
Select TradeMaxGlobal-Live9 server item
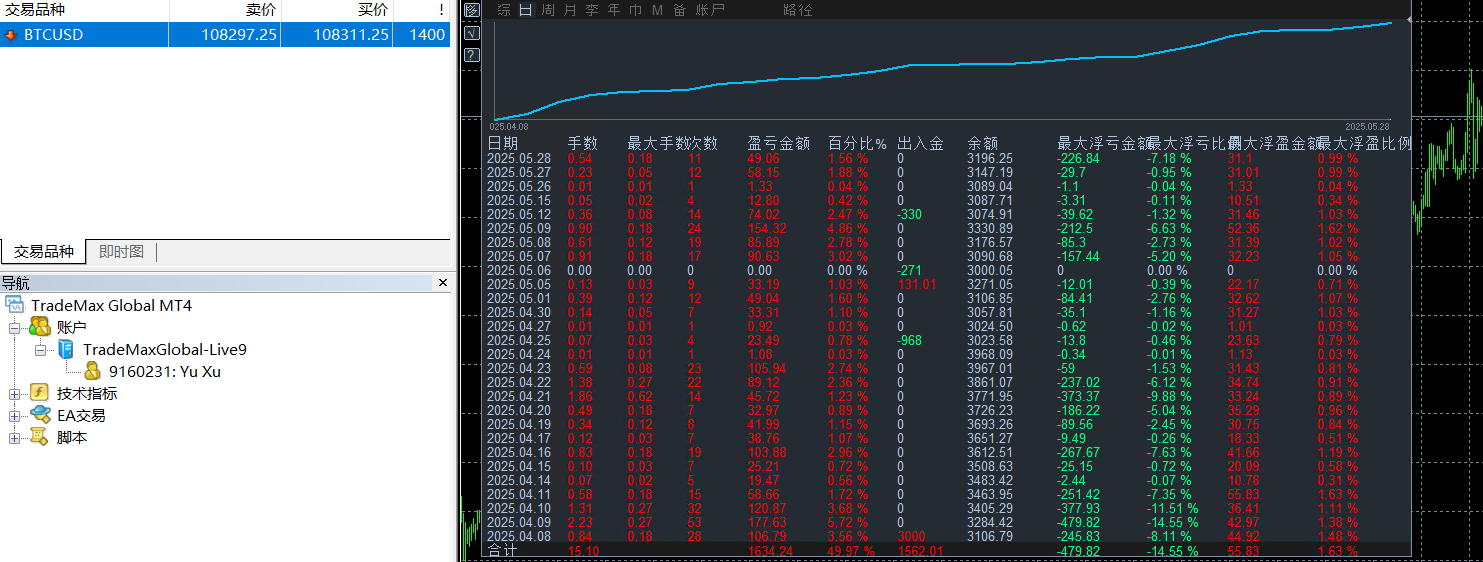[x=165, y=349]
